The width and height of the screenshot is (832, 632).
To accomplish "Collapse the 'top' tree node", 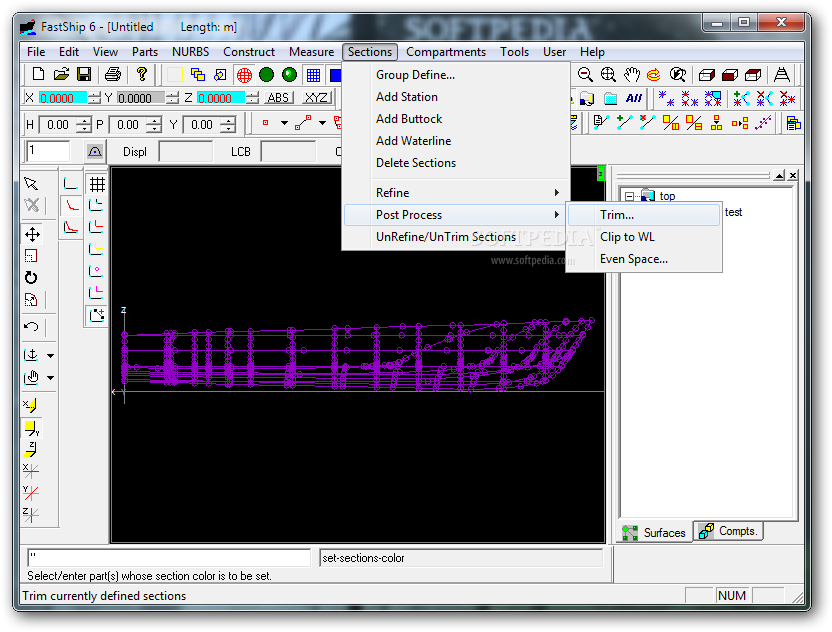I will 629,196.
